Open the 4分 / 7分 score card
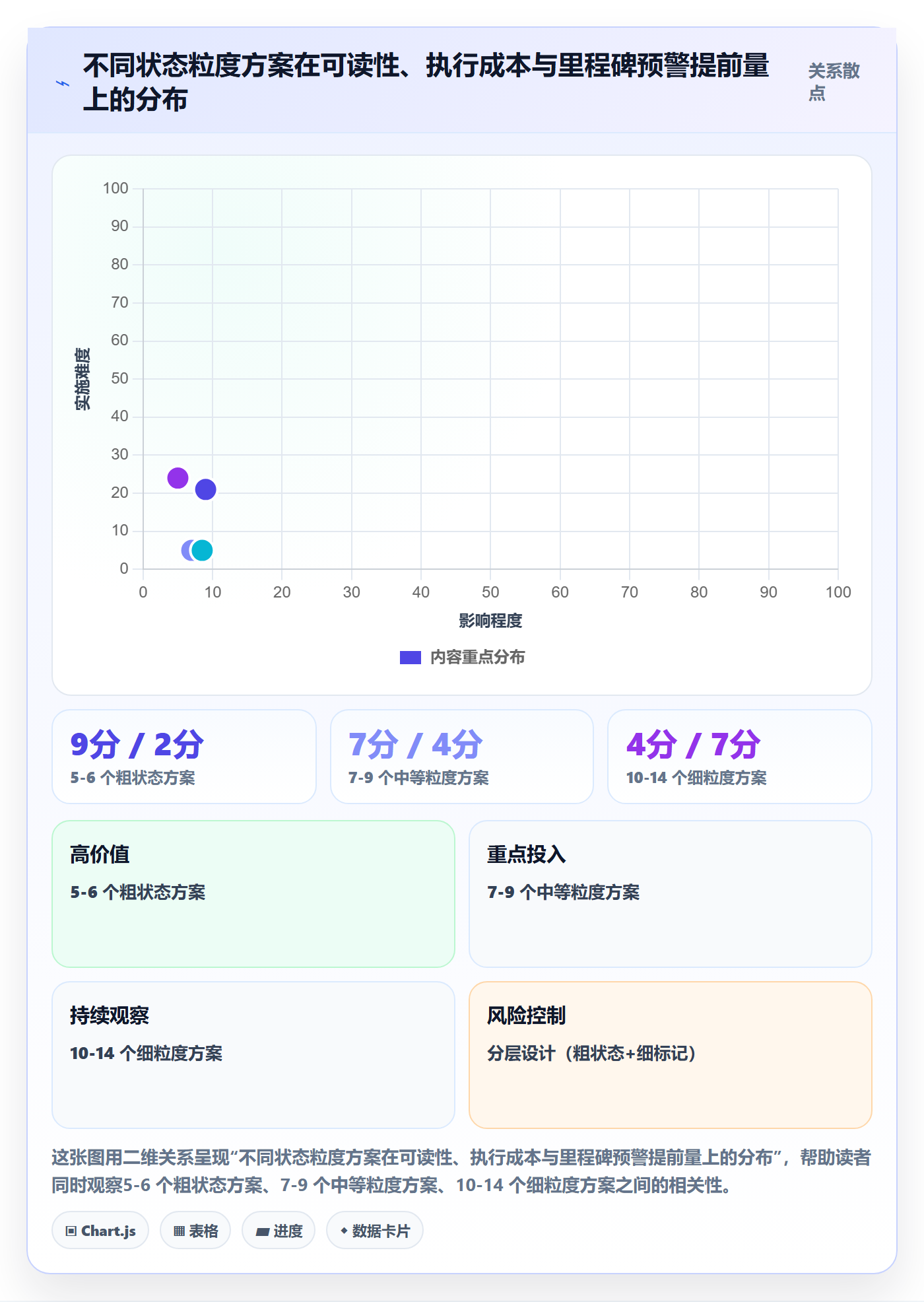Viewport: 924px width, 1302px height. [740, 757]
